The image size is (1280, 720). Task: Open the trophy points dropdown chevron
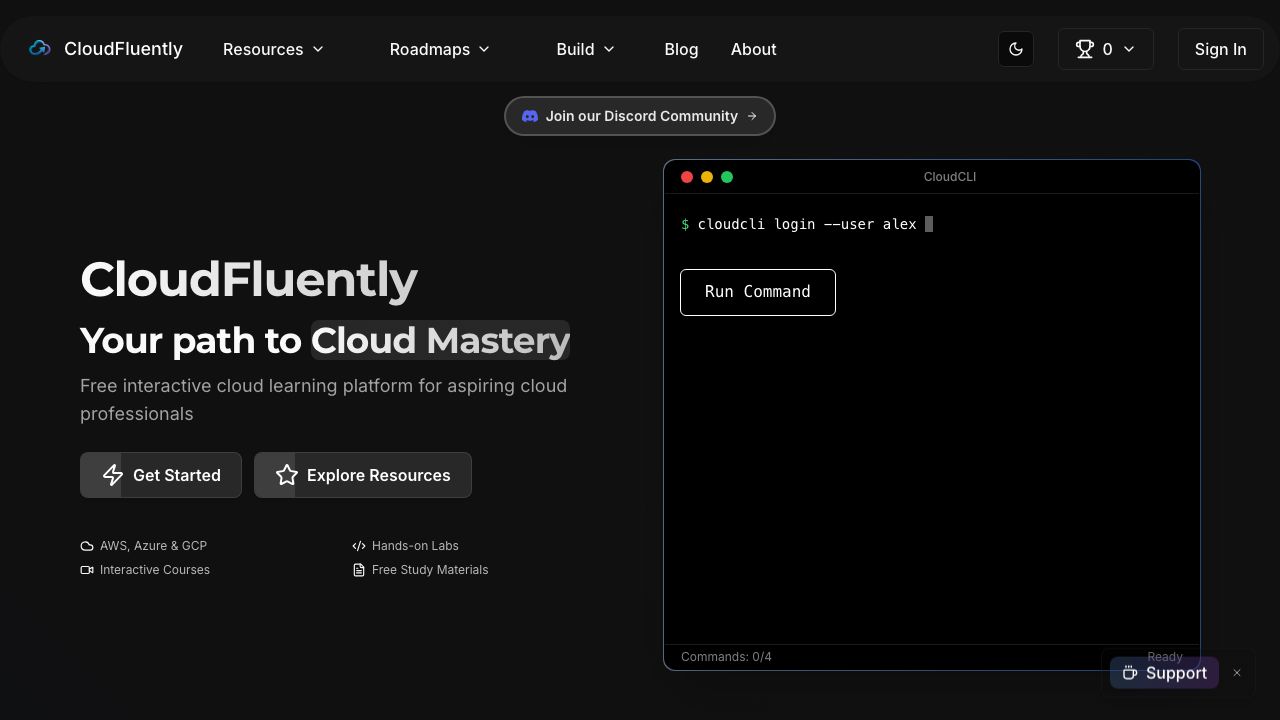click(1129, 49)
